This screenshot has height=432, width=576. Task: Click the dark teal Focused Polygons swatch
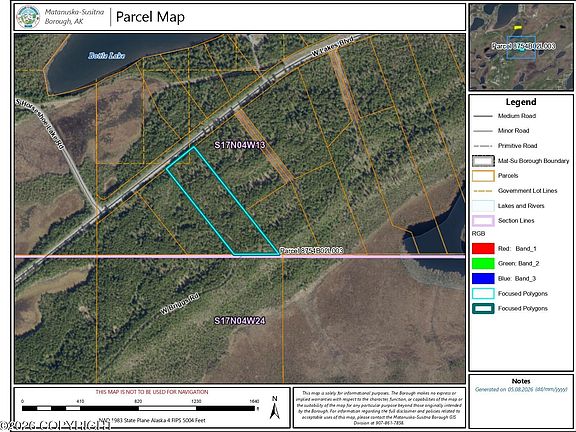pyautogui.click(x=483, y=309)
